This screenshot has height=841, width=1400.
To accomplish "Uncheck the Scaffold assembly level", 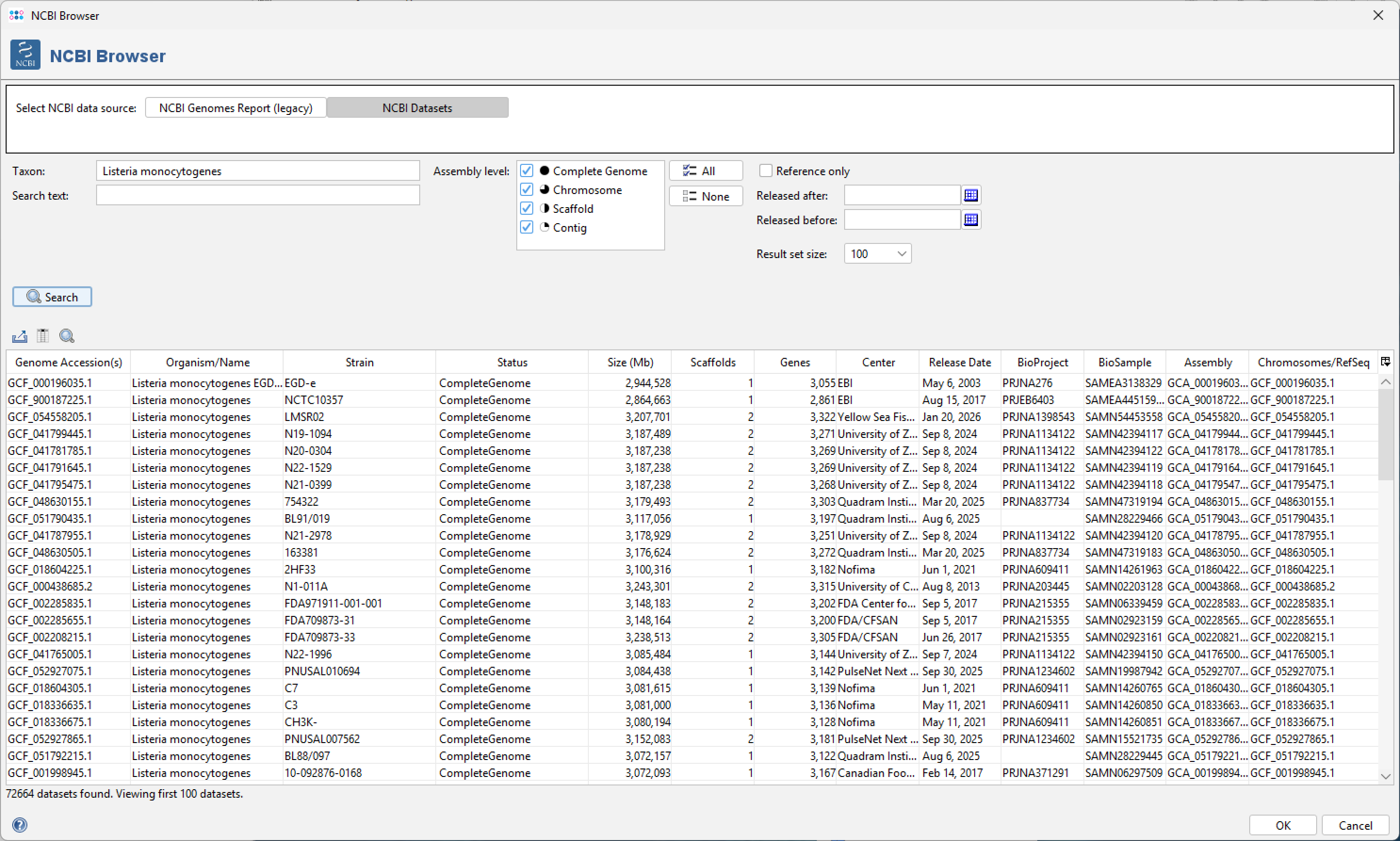I will (x=527, y=209).
